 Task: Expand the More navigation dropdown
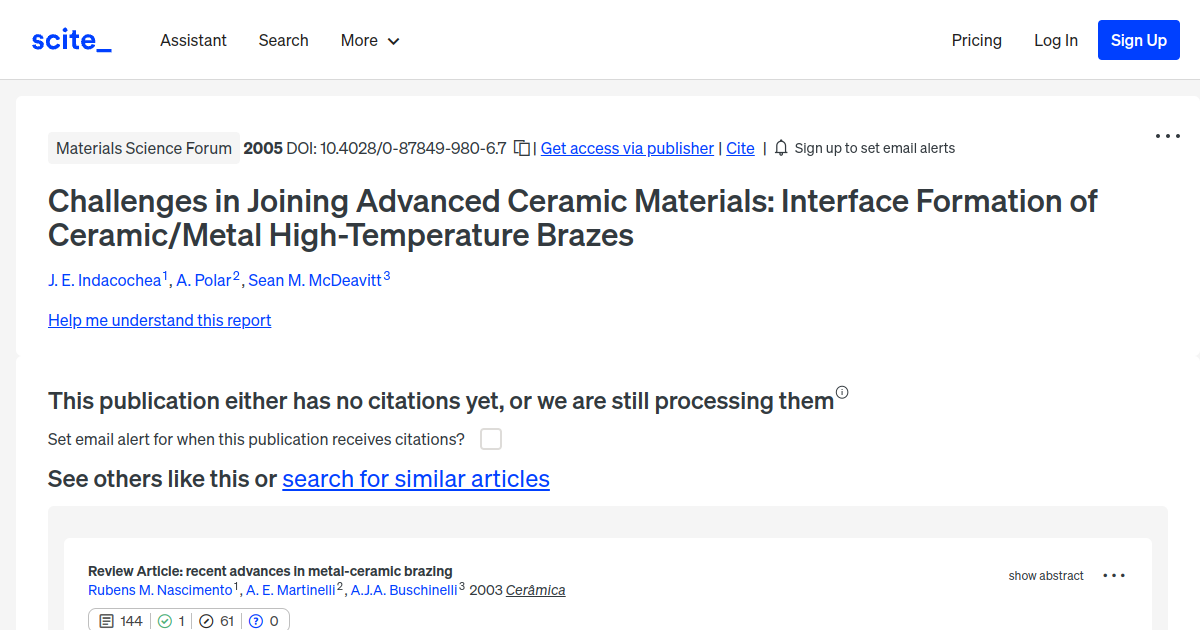369,40
